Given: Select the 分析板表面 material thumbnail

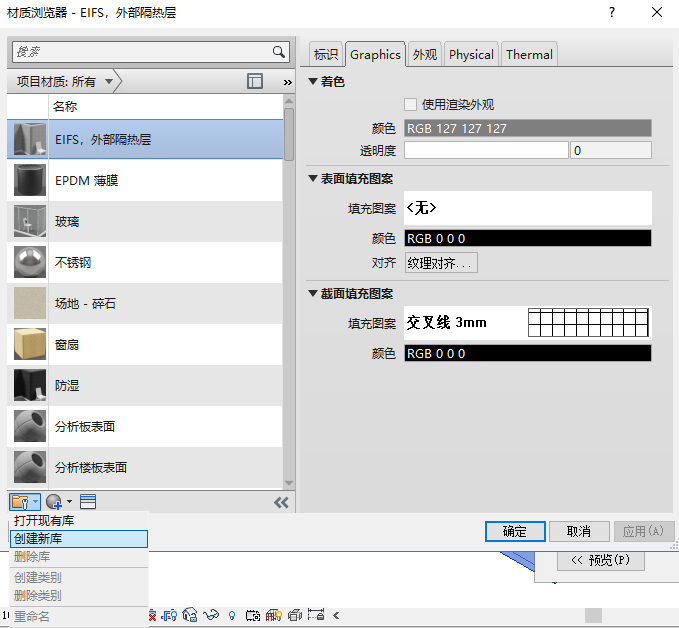Looking at the screenshot, I should tap(29, 426).
